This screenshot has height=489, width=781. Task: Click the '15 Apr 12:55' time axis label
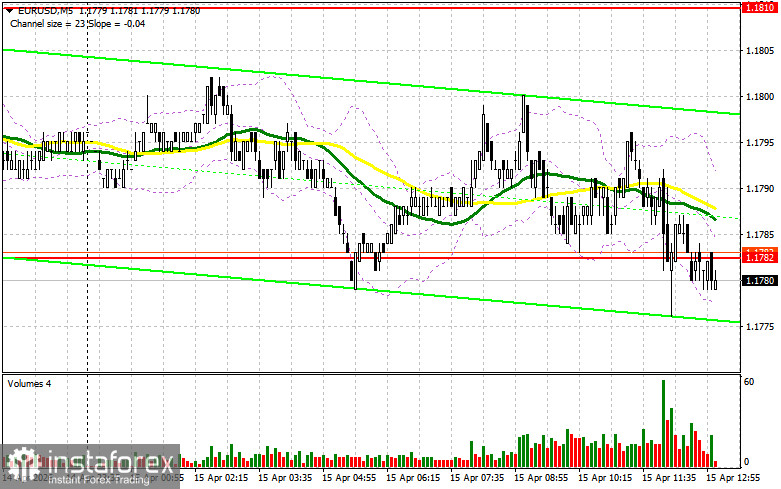pos(733,478)
